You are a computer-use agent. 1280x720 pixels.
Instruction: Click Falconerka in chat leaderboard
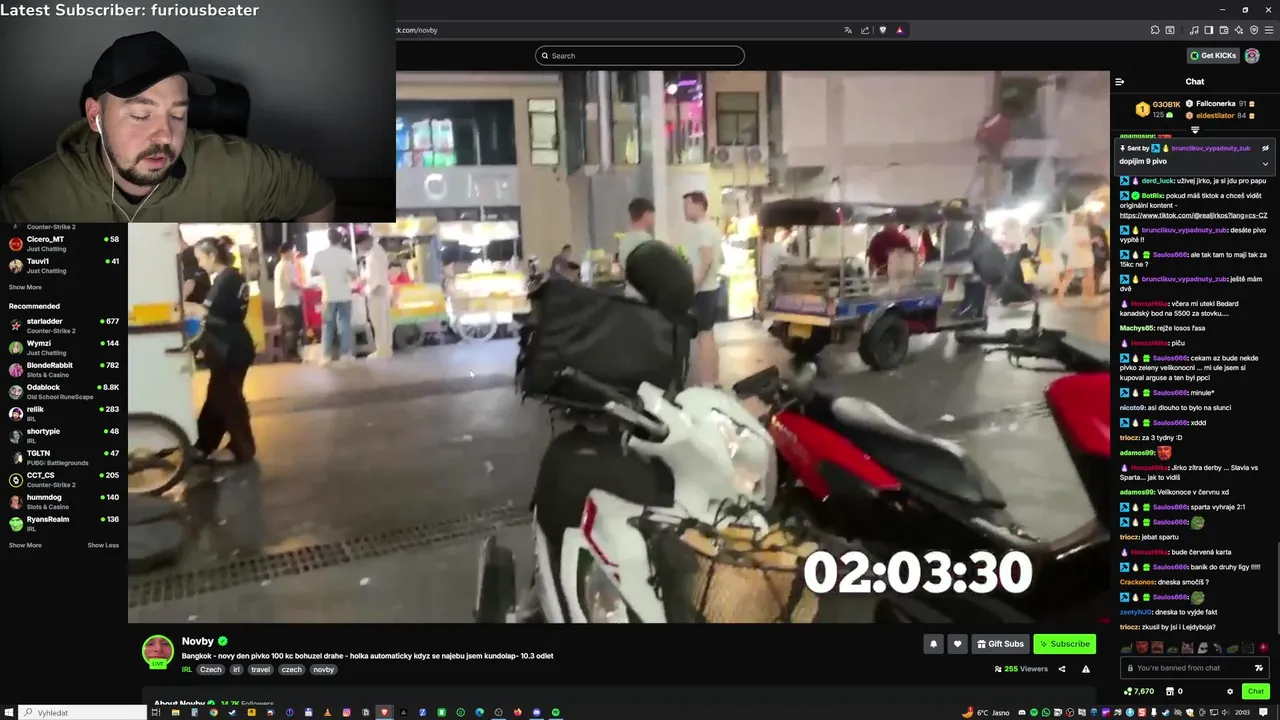(1220, 104)
